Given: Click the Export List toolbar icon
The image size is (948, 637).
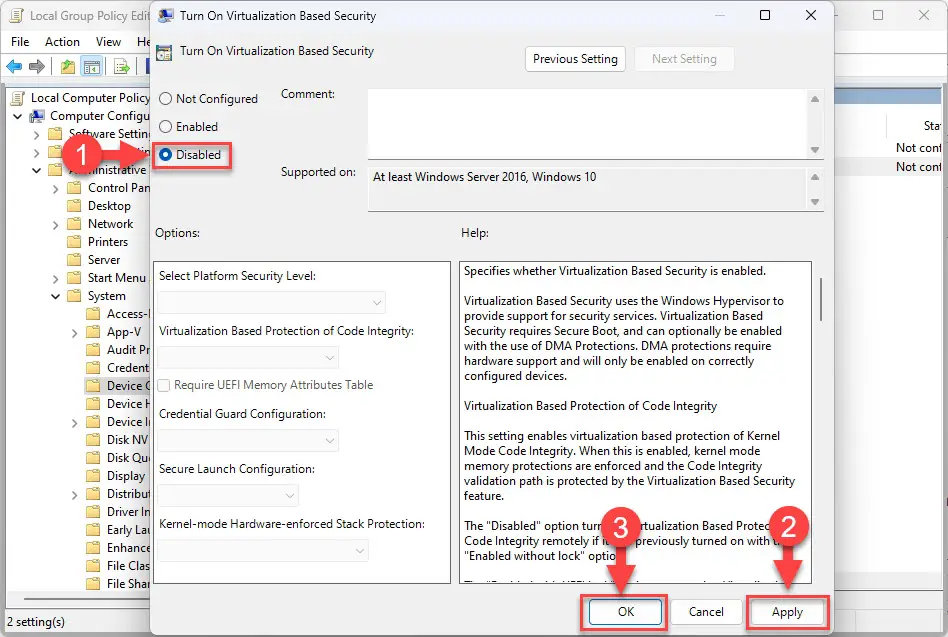Looking at the screenshot, I should (122, 66).
